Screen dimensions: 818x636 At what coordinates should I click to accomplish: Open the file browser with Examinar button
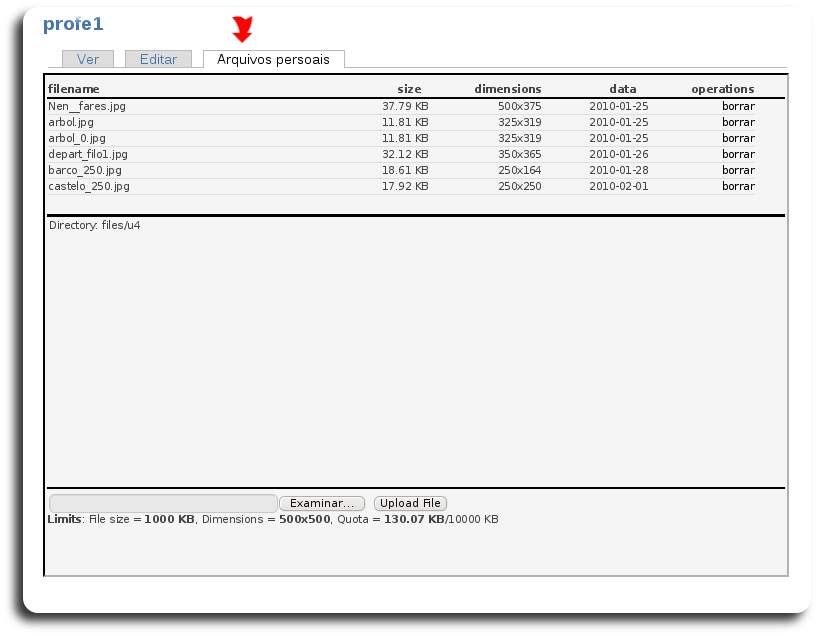click(321, 503)
